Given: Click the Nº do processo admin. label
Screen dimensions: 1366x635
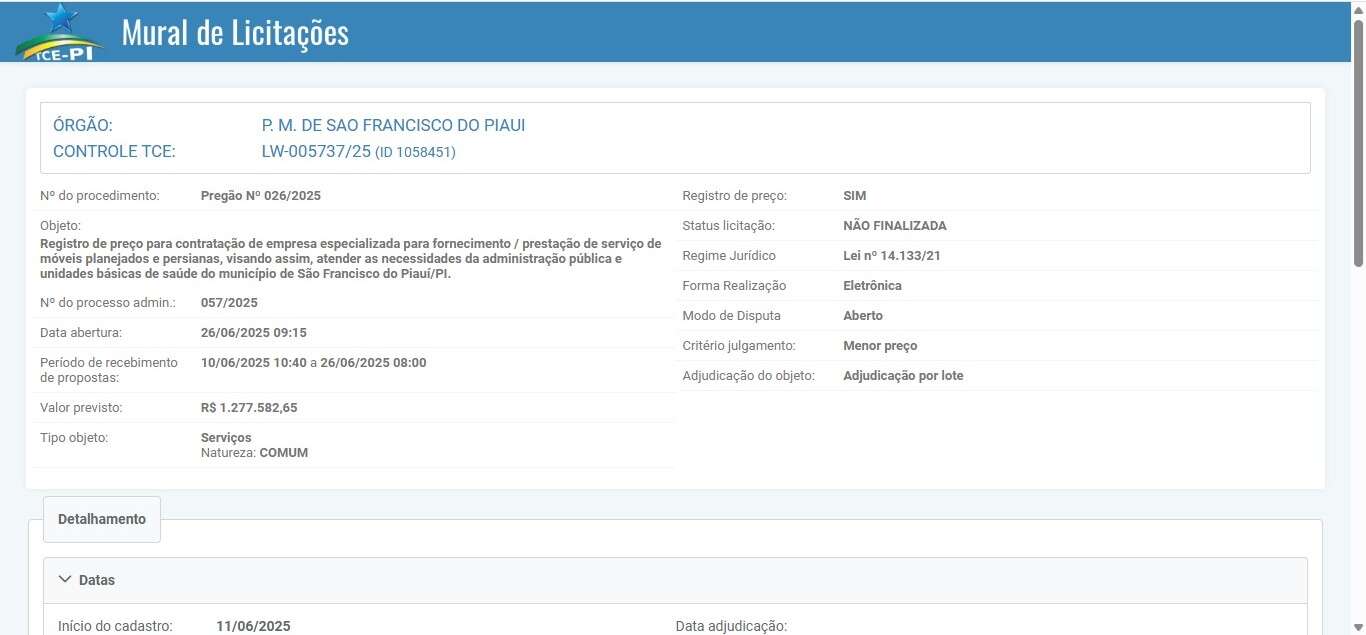Looking at the screenshot, I should click(108, 303).
